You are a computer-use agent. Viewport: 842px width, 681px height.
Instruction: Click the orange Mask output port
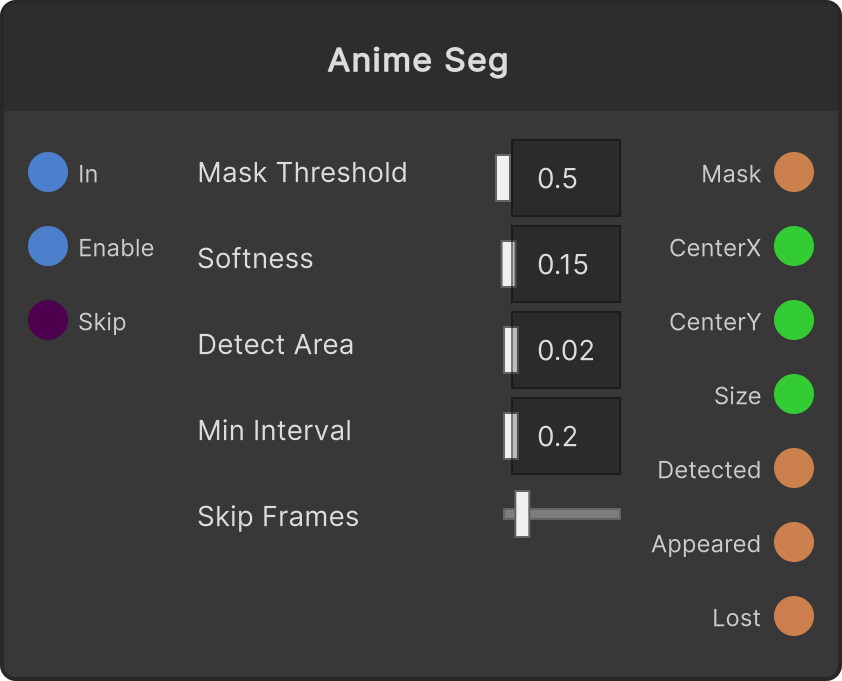point(794,172)
